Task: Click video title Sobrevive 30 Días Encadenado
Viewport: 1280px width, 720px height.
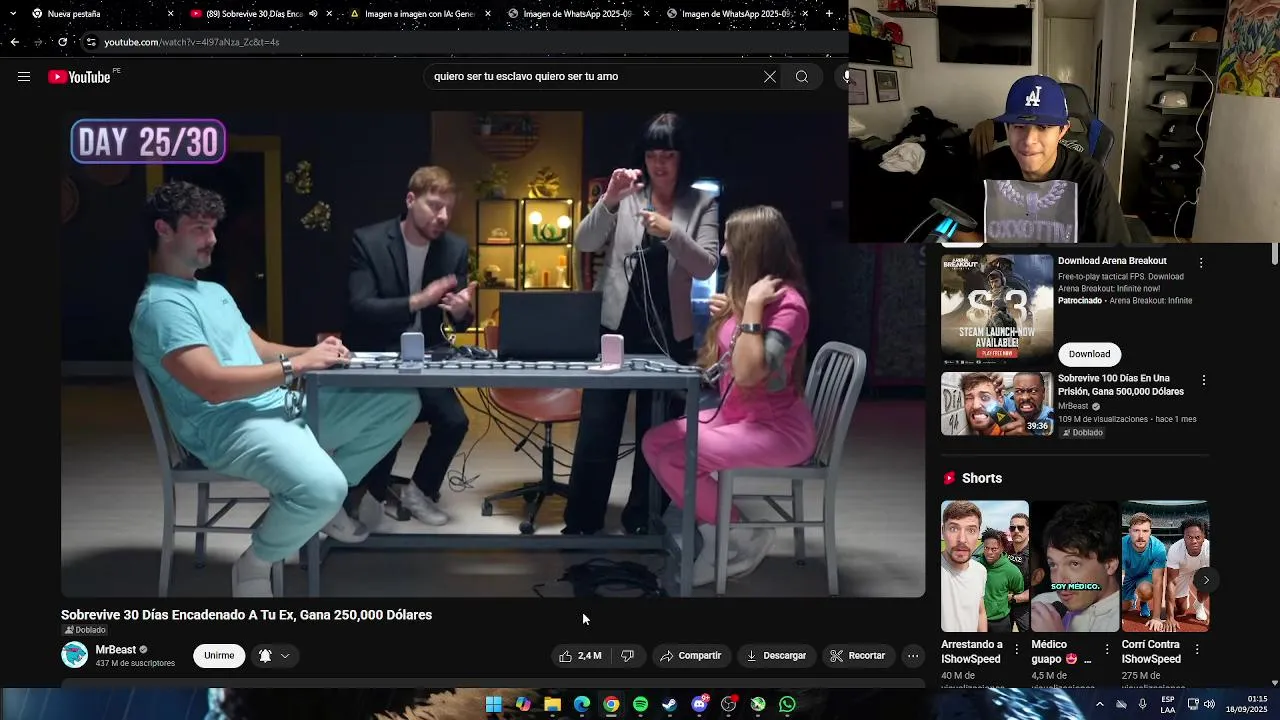Action: click(x=246, y=615)
